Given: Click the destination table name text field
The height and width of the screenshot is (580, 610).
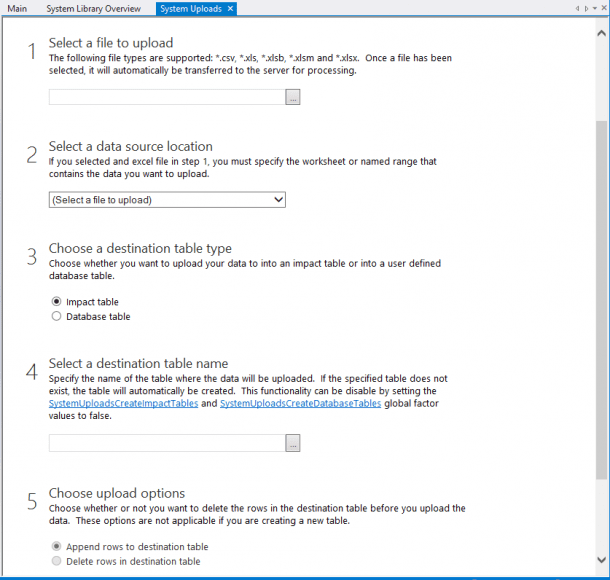Looking at the screenshot, I should (166, 443).
